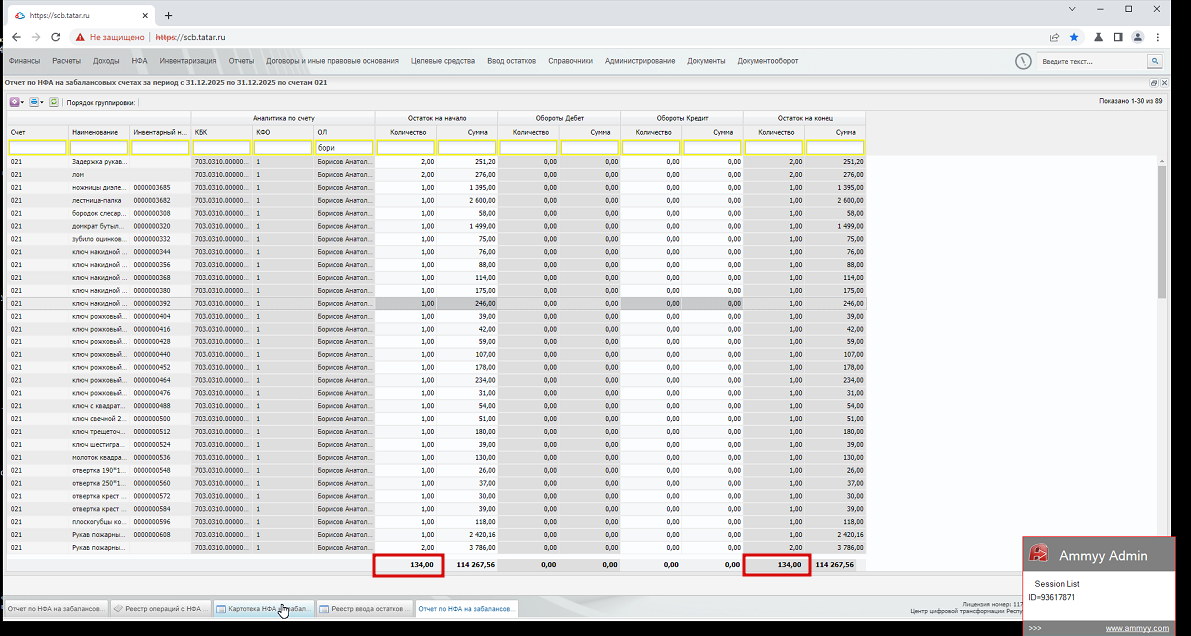The image size is (1191, 636).
Task: Click the green refresh report icon
Action: 54,102
